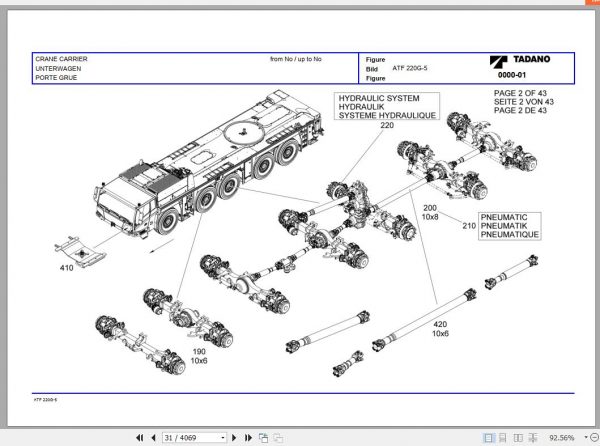The height and width of the screenshot is (446, 600).
Task: Select facing pages view mode
Action: pos(518,438)
